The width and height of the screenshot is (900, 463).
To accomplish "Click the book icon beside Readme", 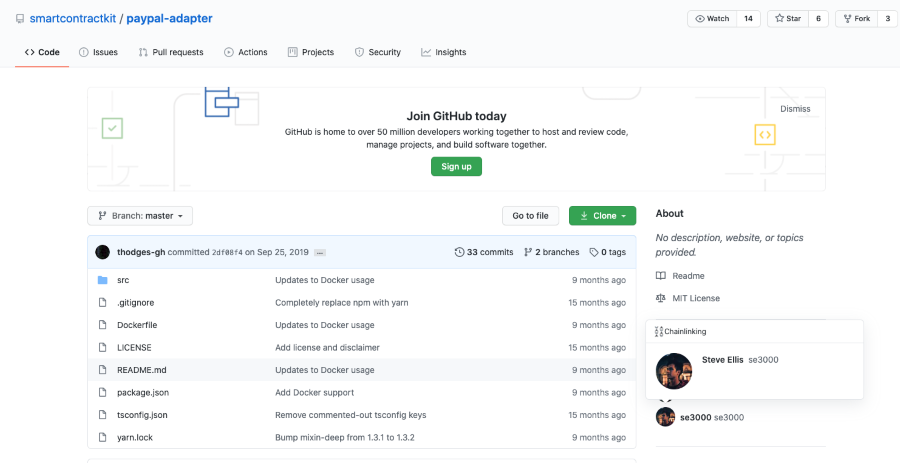I will point(661,276).
